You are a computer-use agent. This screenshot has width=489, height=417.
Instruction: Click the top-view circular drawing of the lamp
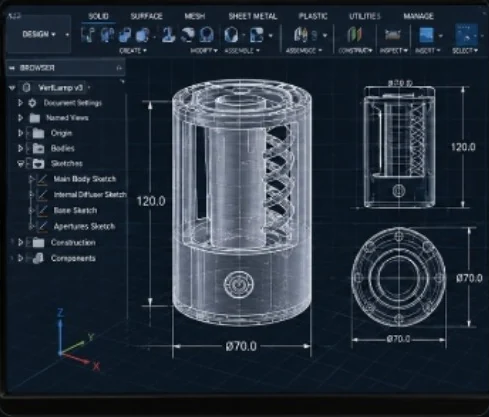399,277
